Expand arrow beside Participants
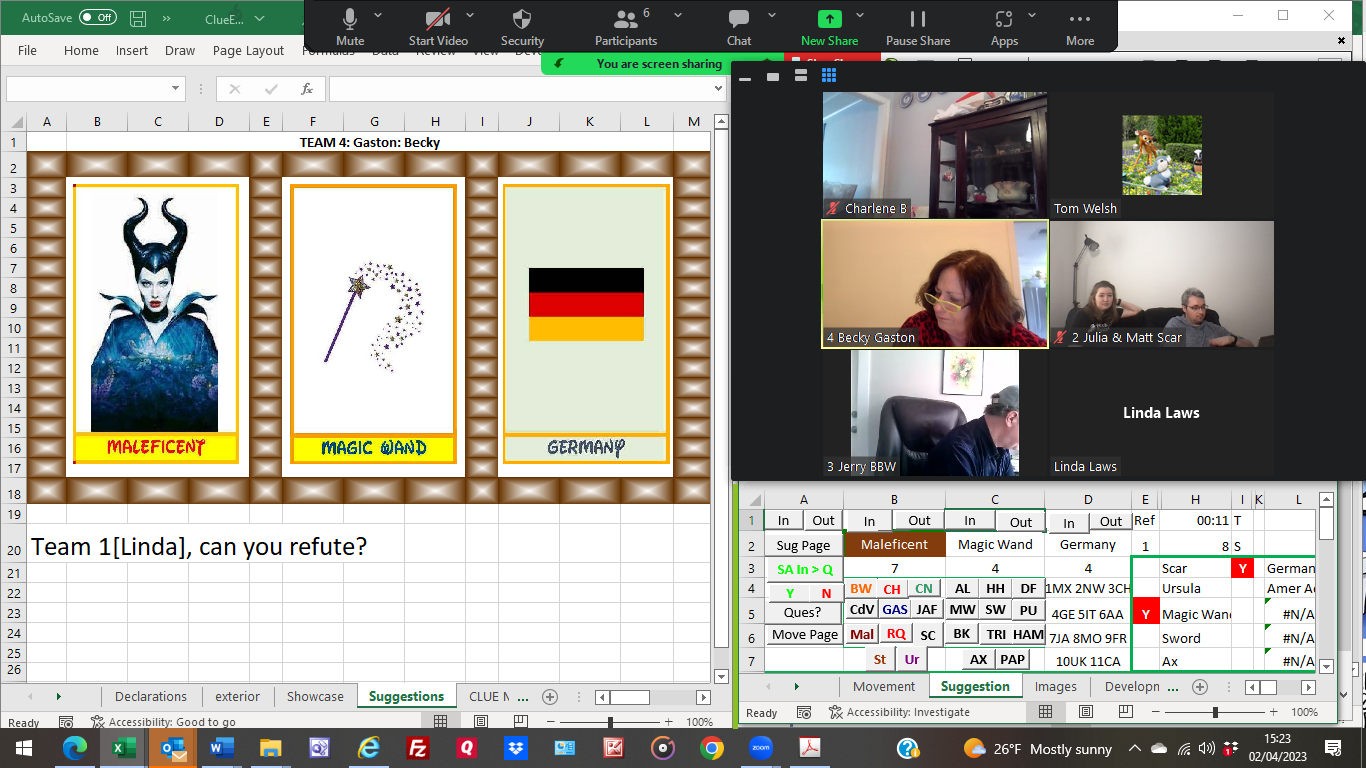The height and width of the screenshot is (768, 1366). (678, 15)
